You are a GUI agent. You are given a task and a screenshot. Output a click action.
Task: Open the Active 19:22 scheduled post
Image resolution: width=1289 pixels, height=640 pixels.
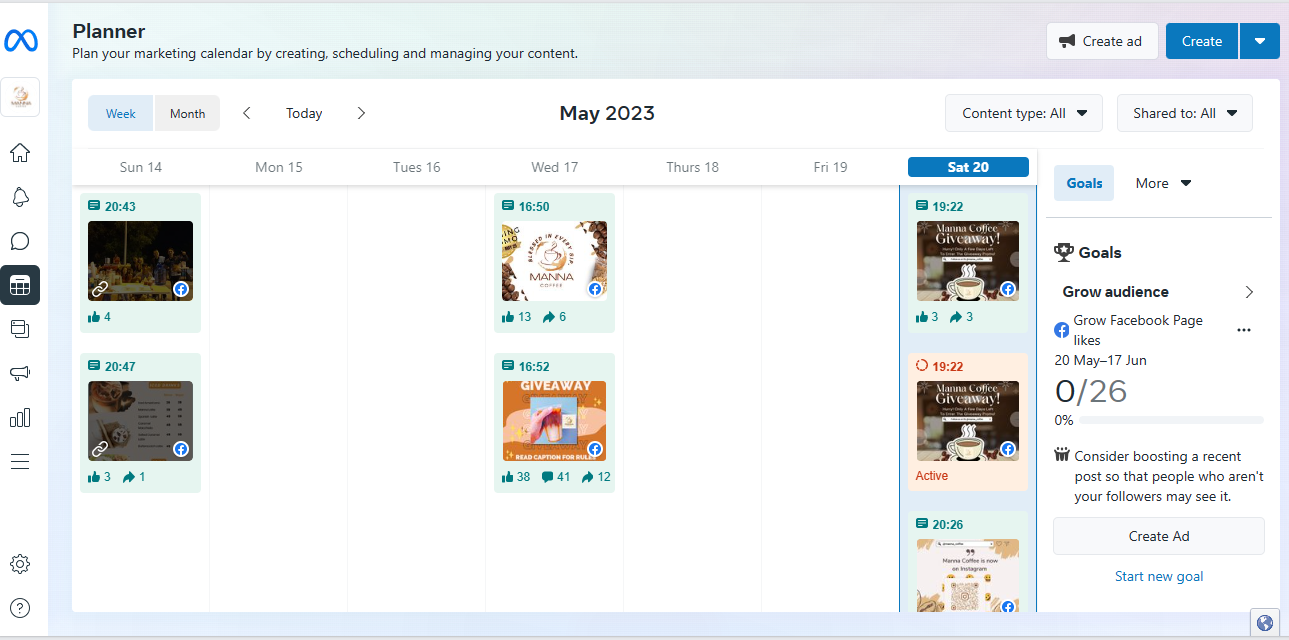tap(968, 421)
